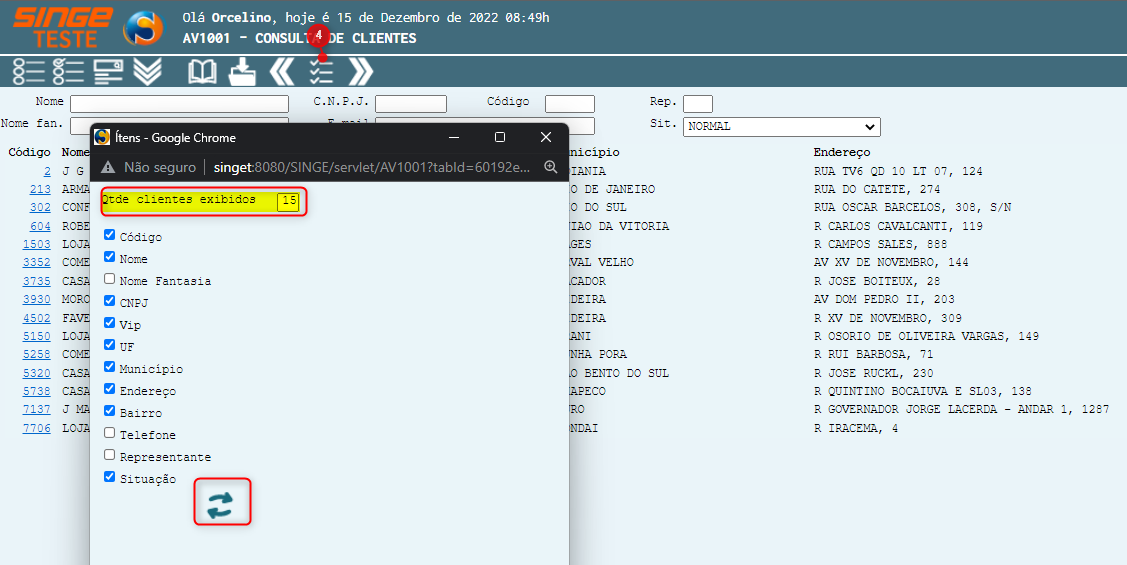Click the Qtde clientes exibidos field
The height and width of the screenshot is (565, 1127).
click(x=288, y=201)
